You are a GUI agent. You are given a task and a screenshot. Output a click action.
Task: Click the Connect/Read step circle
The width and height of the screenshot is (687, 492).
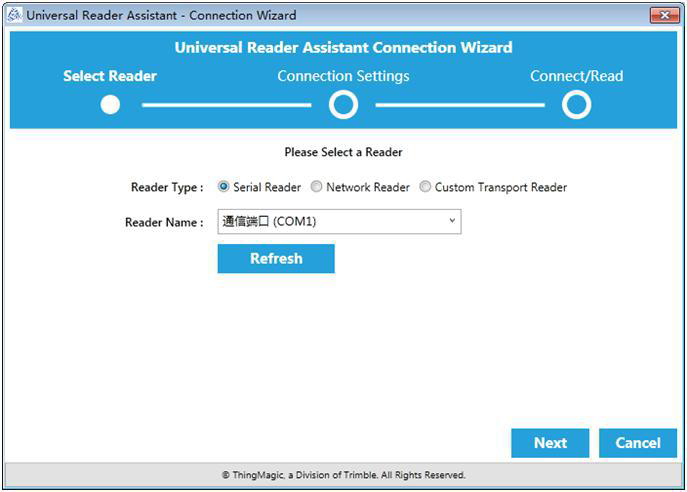(576, 105)
